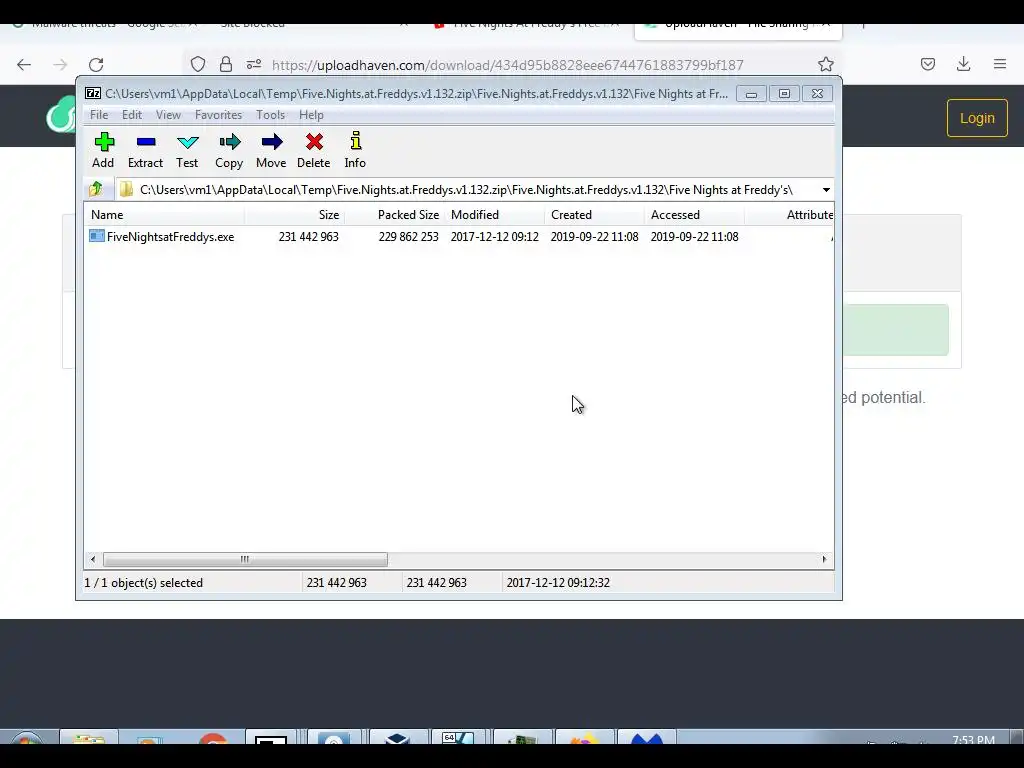Sort by the Name column header
Viewport: 1024px width, 768px height.
point(164,215)
